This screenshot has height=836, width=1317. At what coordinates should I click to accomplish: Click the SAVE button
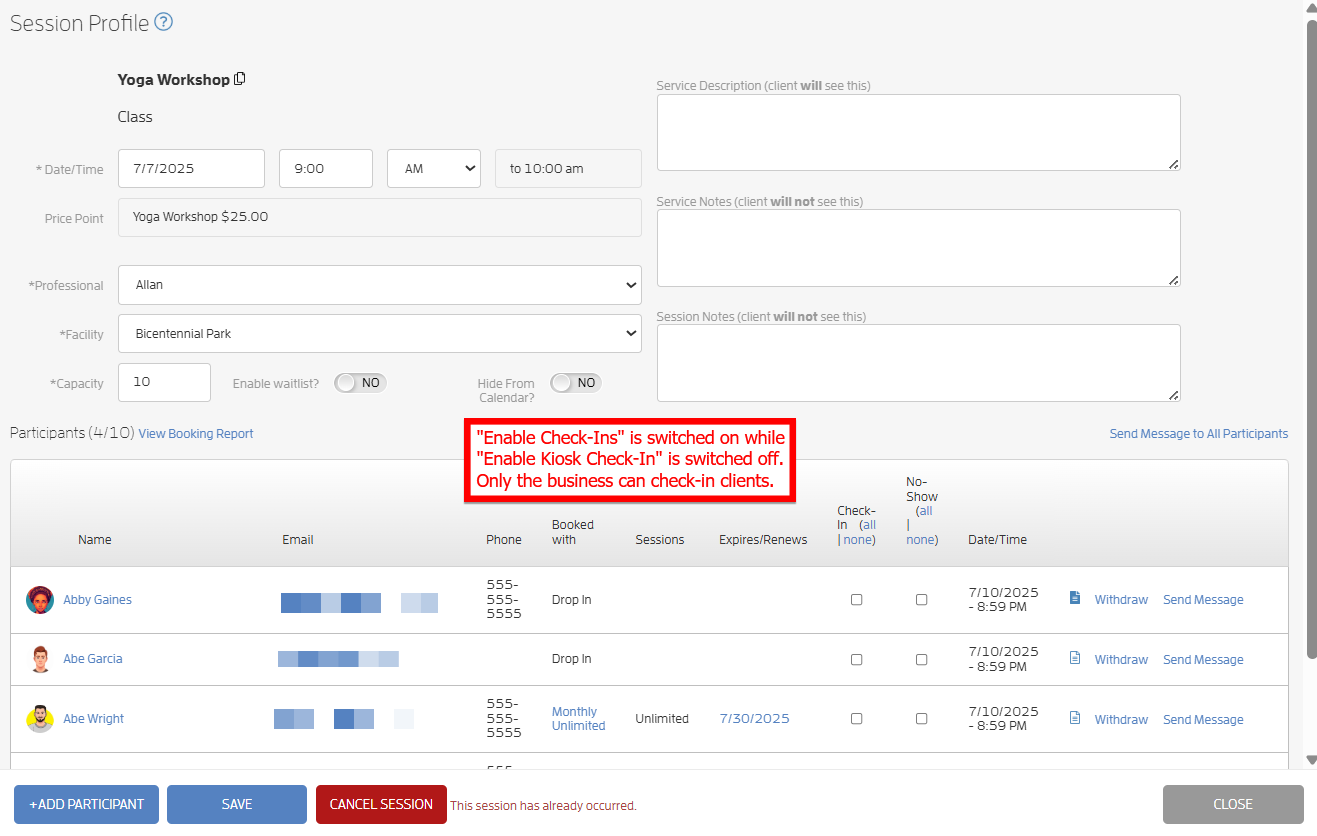pyautogui.click(x=237, y=804)
